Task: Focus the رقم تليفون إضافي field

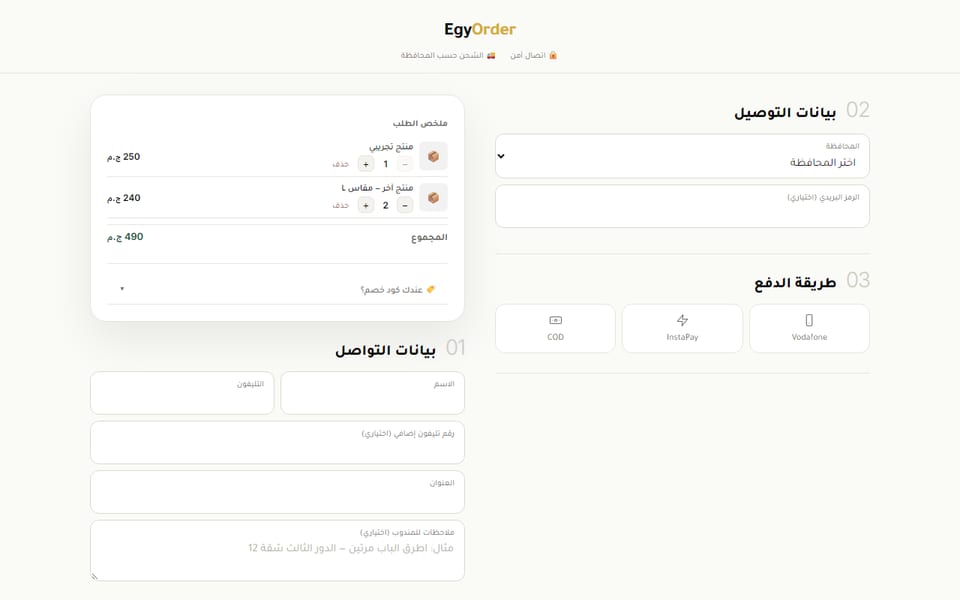Action: 277,442
